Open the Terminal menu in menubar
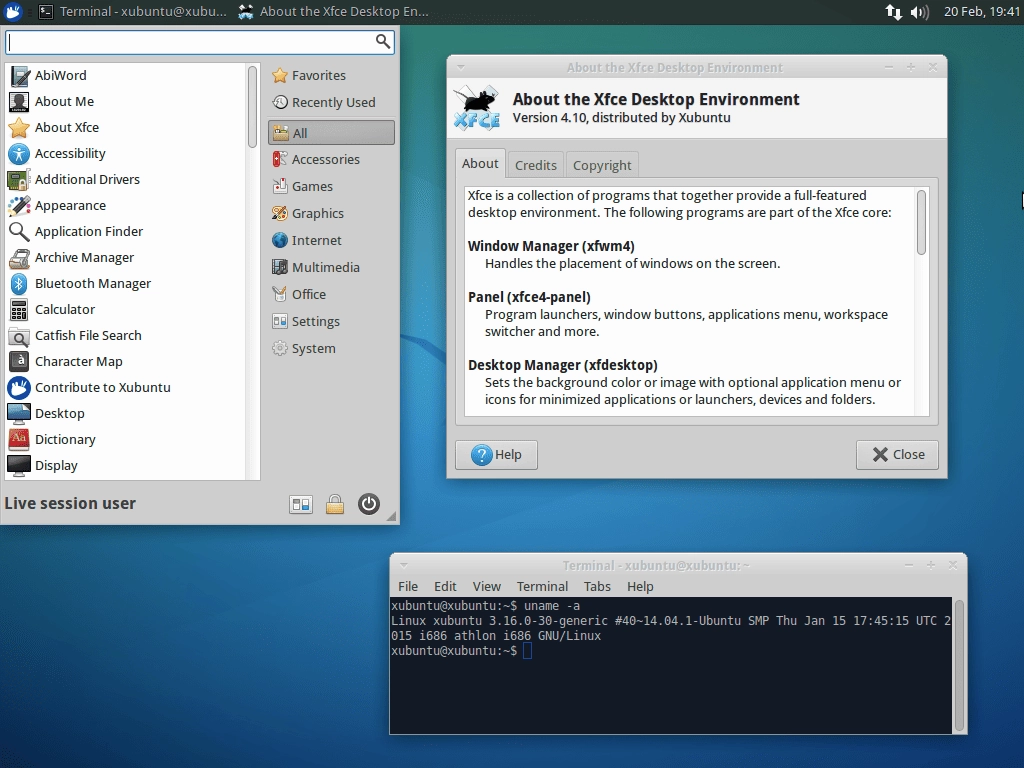 click(542, 586)
